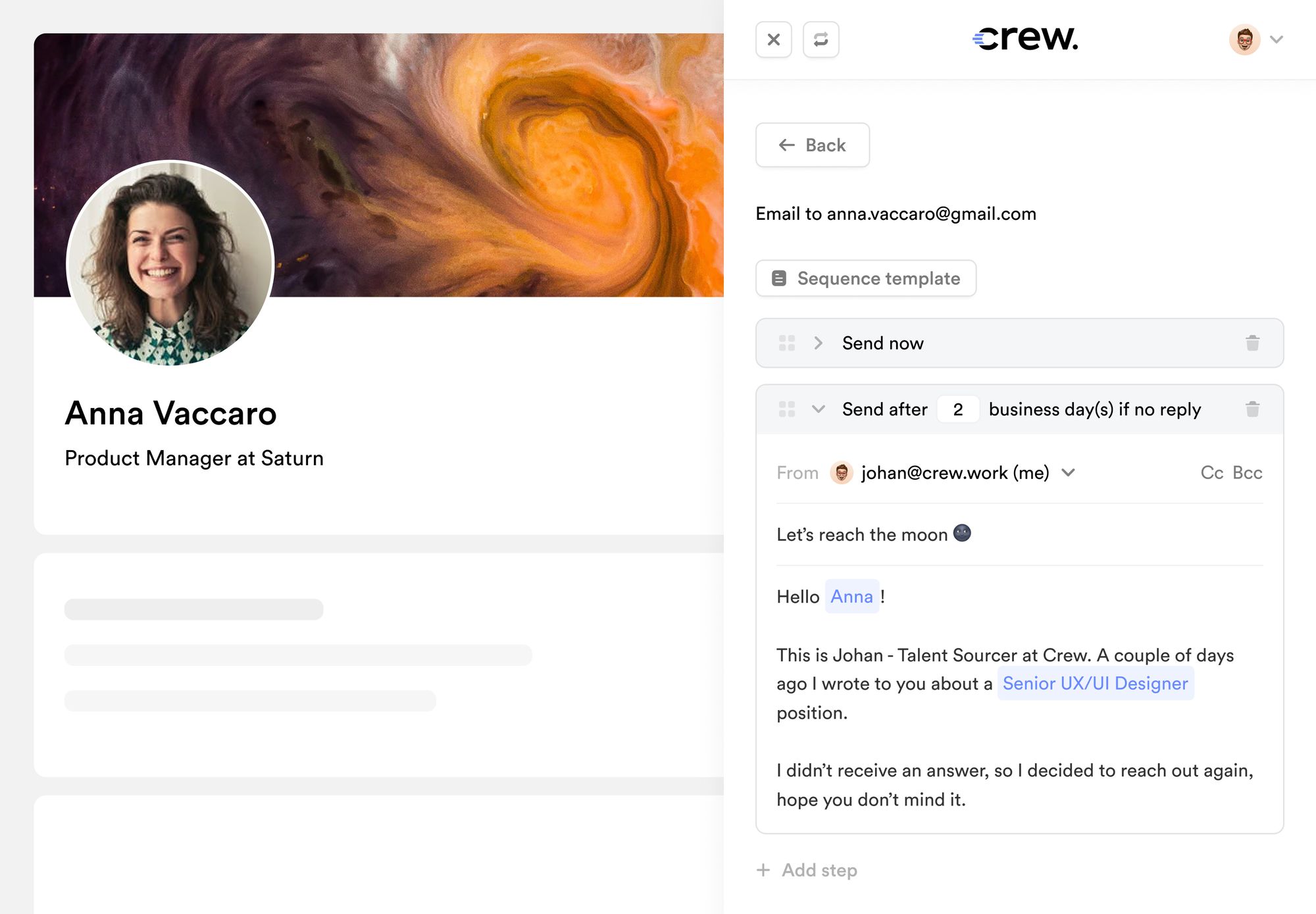Add a Bcc recipient
Viewport: 1316px width, 914px height.
tap(1247, 472)
